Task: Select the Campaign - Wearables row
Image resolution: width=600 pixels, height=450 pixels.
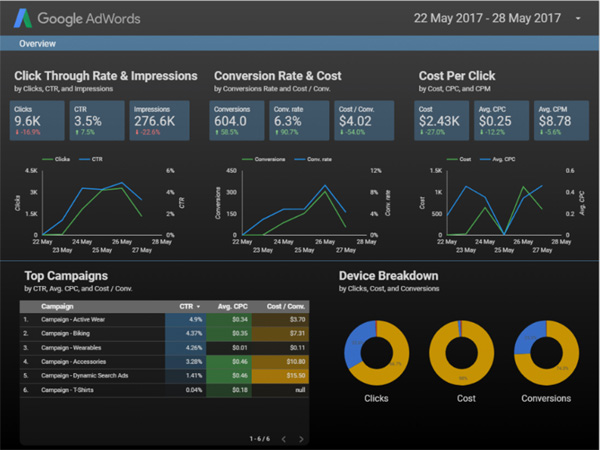Action: [164, 348]
